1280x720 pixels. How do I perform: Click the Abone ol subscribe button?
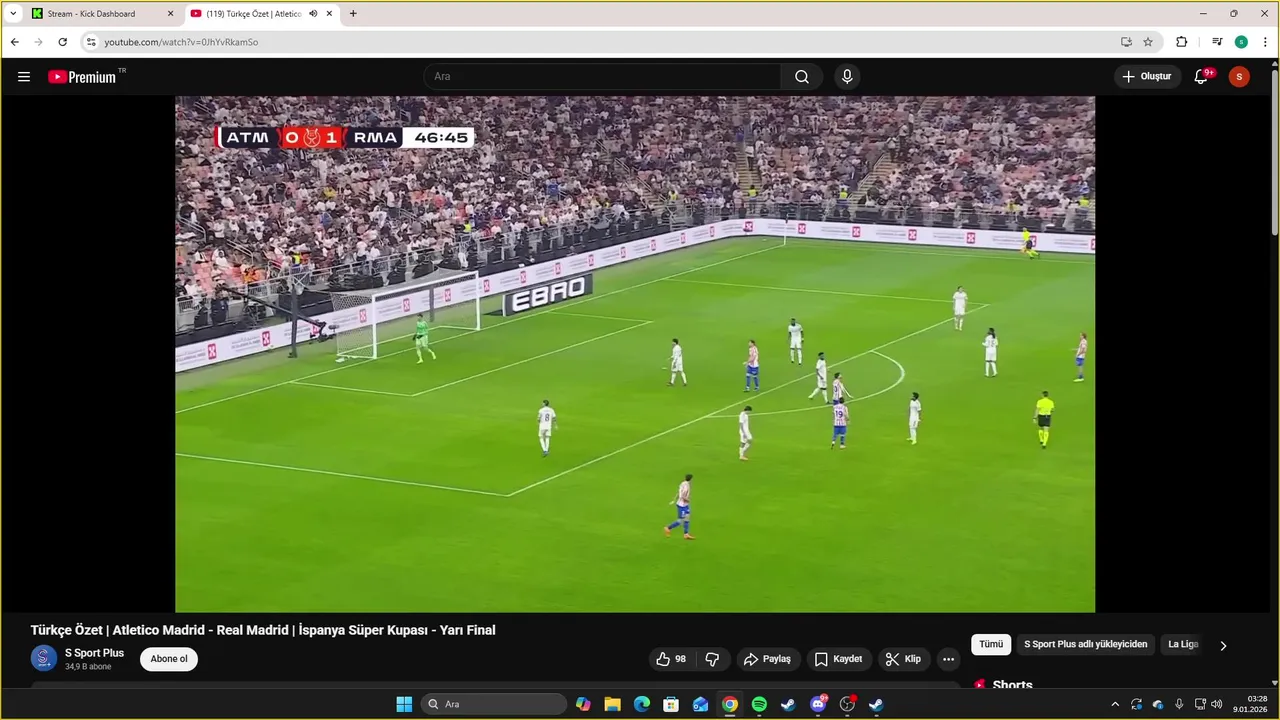[x=169, y=659]
